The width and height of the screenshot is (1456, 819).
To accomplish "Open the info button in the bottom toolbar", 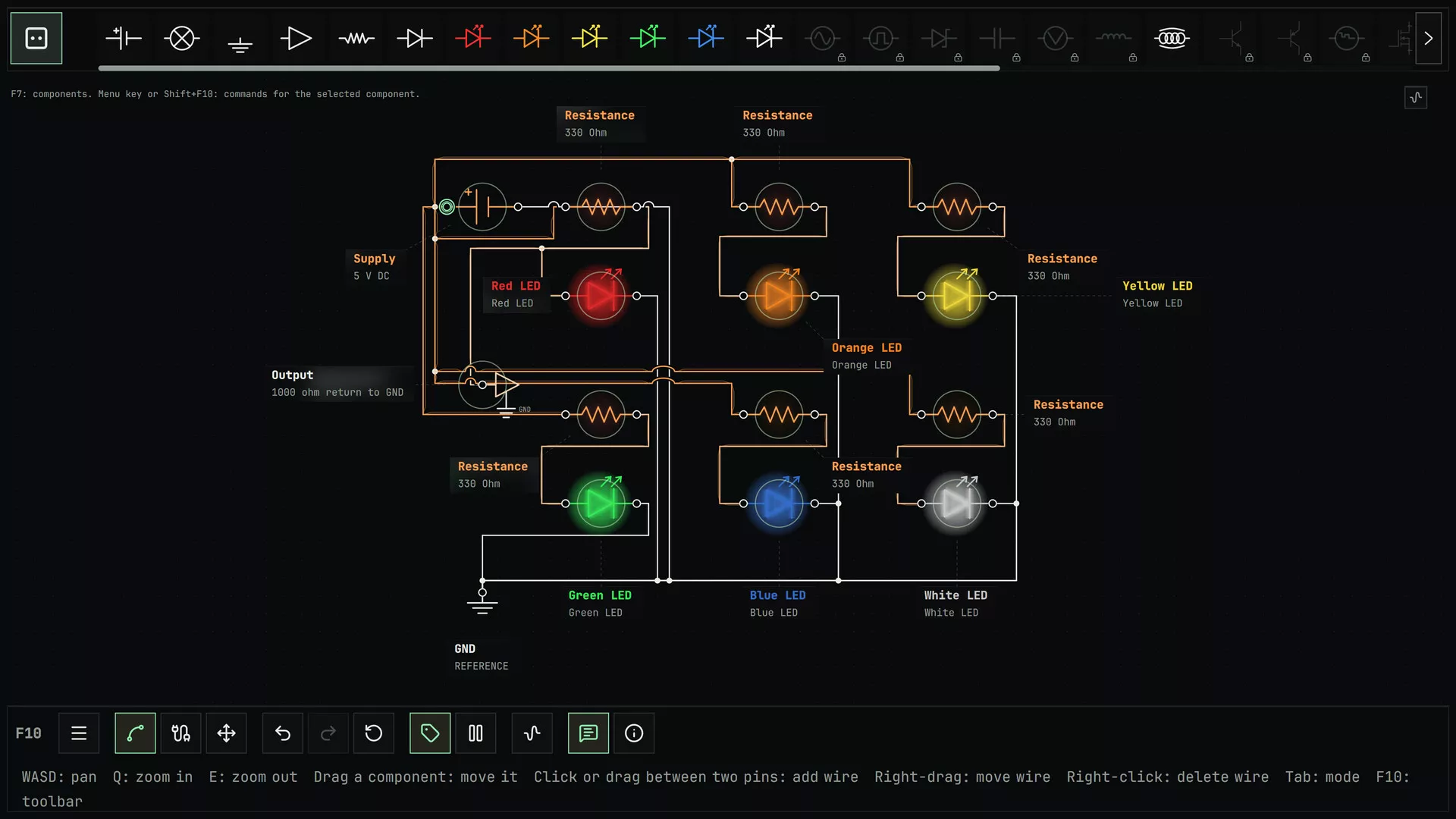I will (634, 733).
